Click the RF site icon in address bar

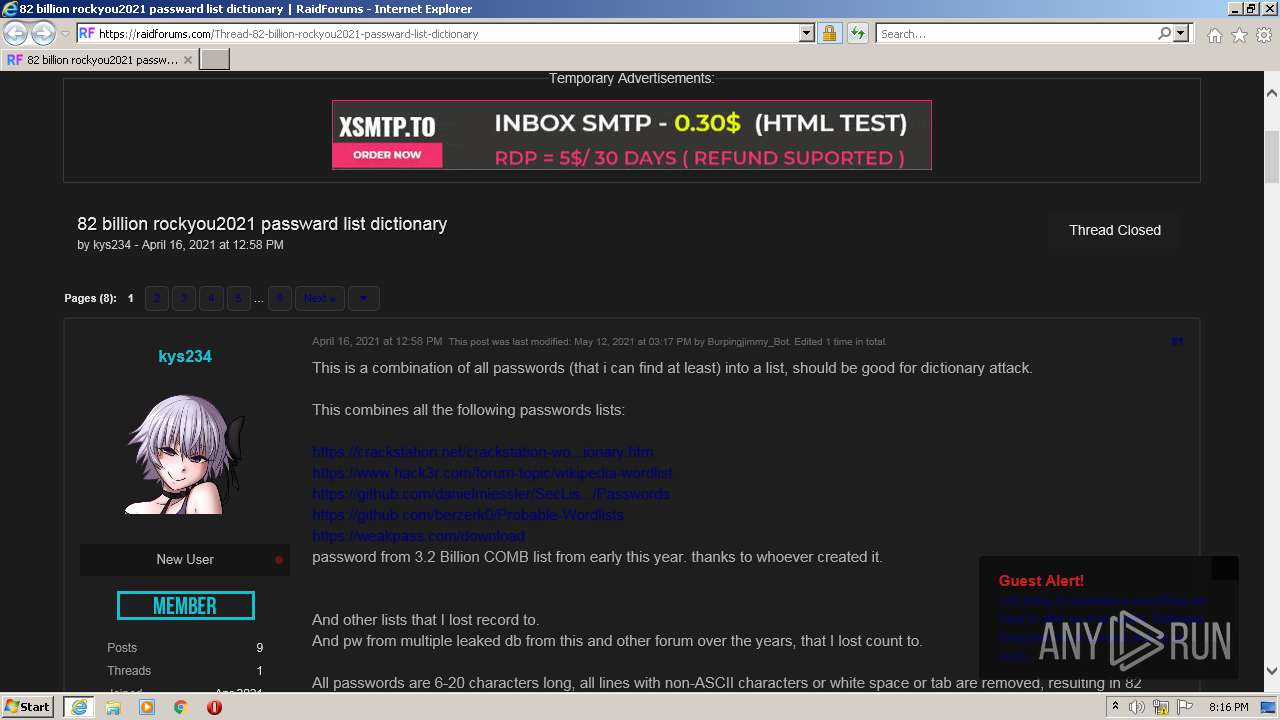(87, 33)
